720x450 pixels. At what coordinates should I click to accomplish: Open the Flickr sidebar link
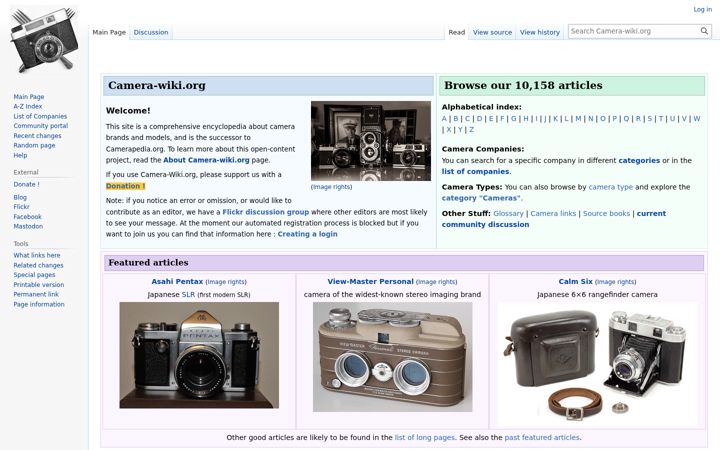tap(21, 207)
